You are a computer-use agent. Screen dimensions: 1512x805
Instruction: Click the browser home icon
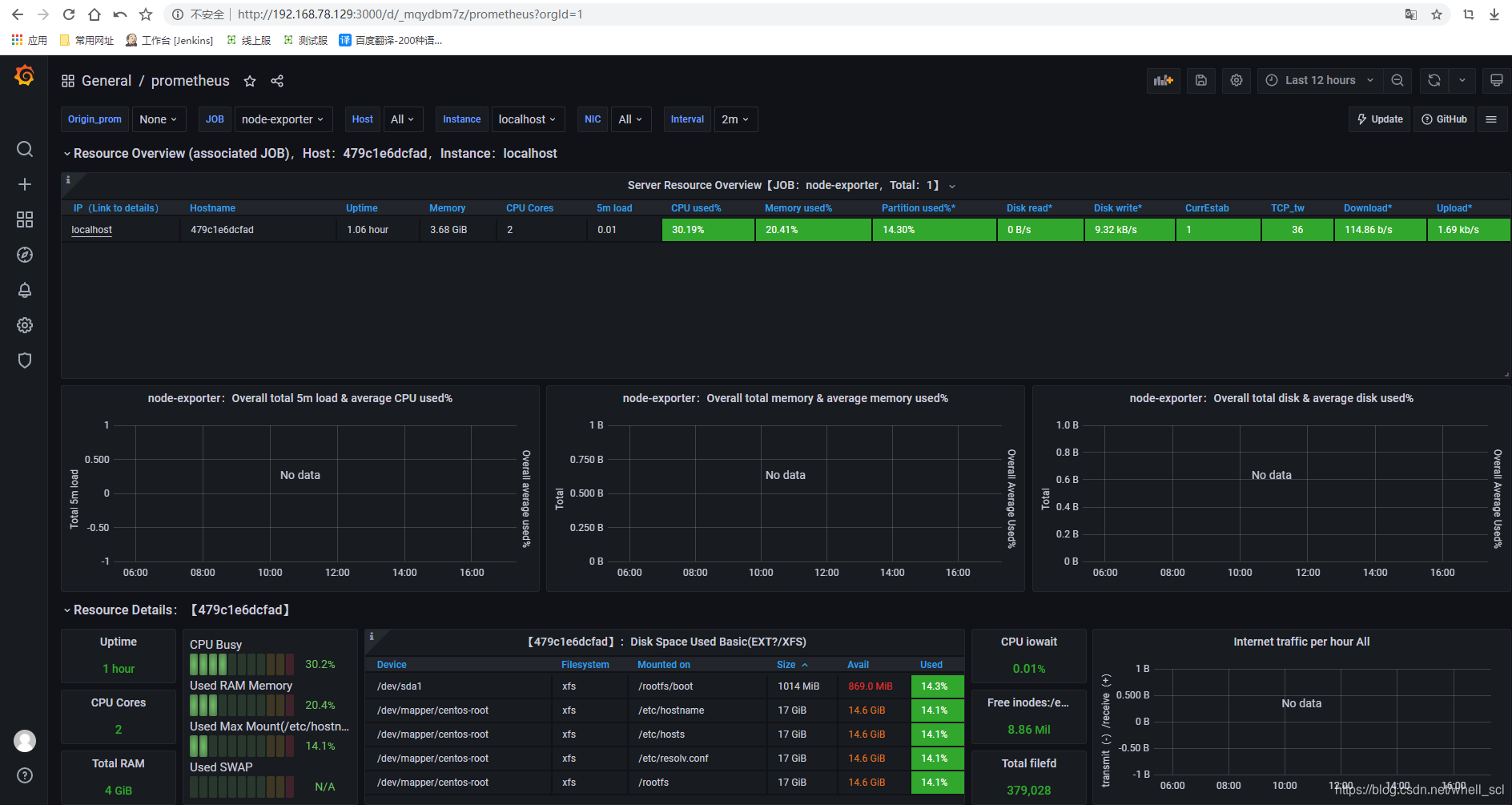94,14
